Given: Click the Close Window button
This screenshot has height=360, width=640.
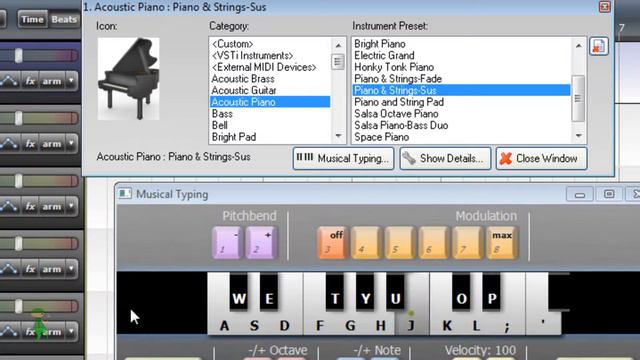Looking at the screenshot, I should [x=541, y=158].
